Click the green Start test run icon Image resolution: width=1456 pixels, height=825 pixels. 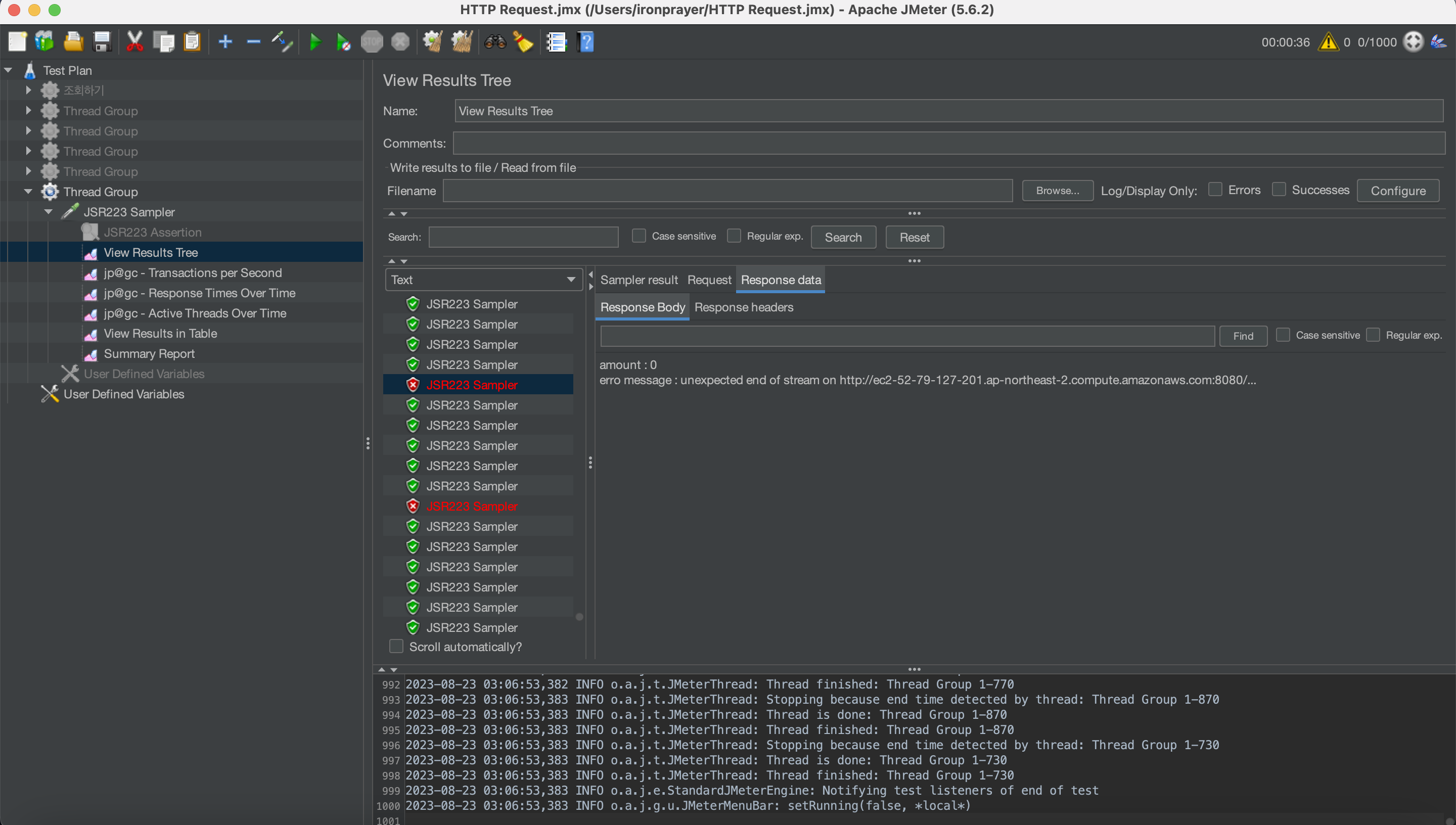coord(315,42)
